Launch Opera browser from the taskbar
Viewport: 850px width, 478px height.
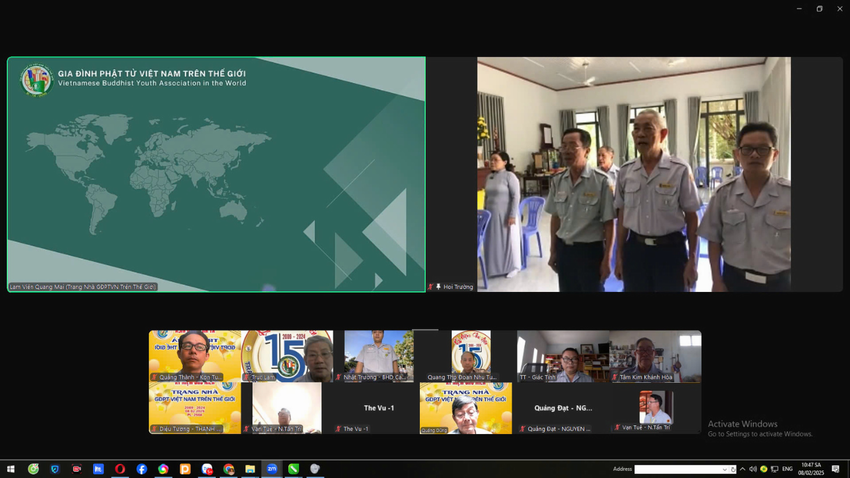(x=120, y=469)
